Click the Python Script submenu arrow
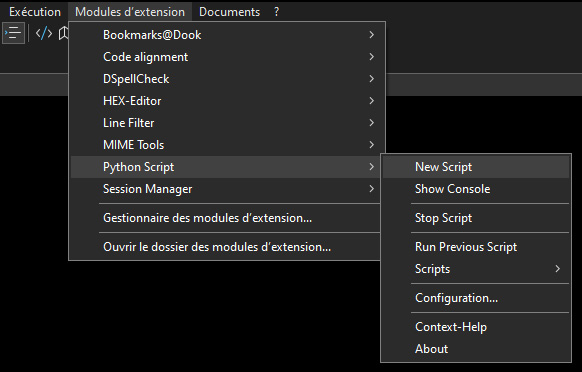The width and height of the screenshot is (582, 372). pos(372,167)
